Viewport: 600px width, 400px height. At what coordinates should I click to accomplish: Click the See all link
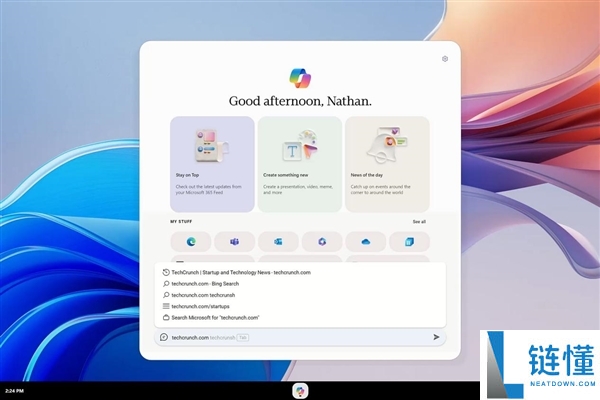[419, 222]
